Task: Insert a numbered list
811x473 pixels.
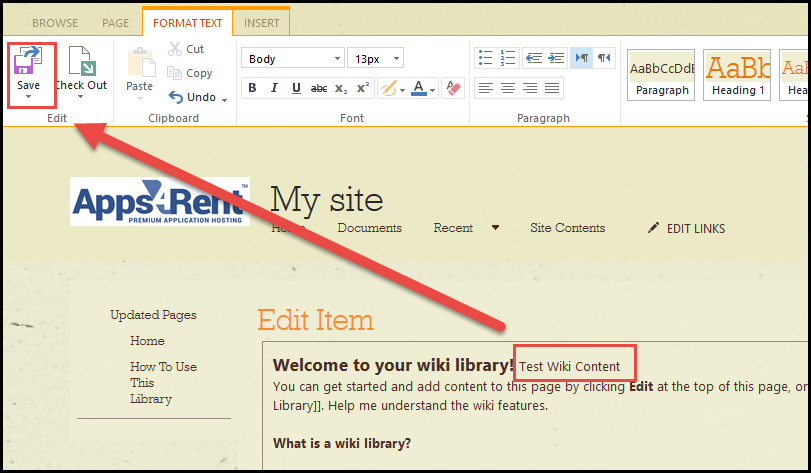Action: tap(508, 58)
